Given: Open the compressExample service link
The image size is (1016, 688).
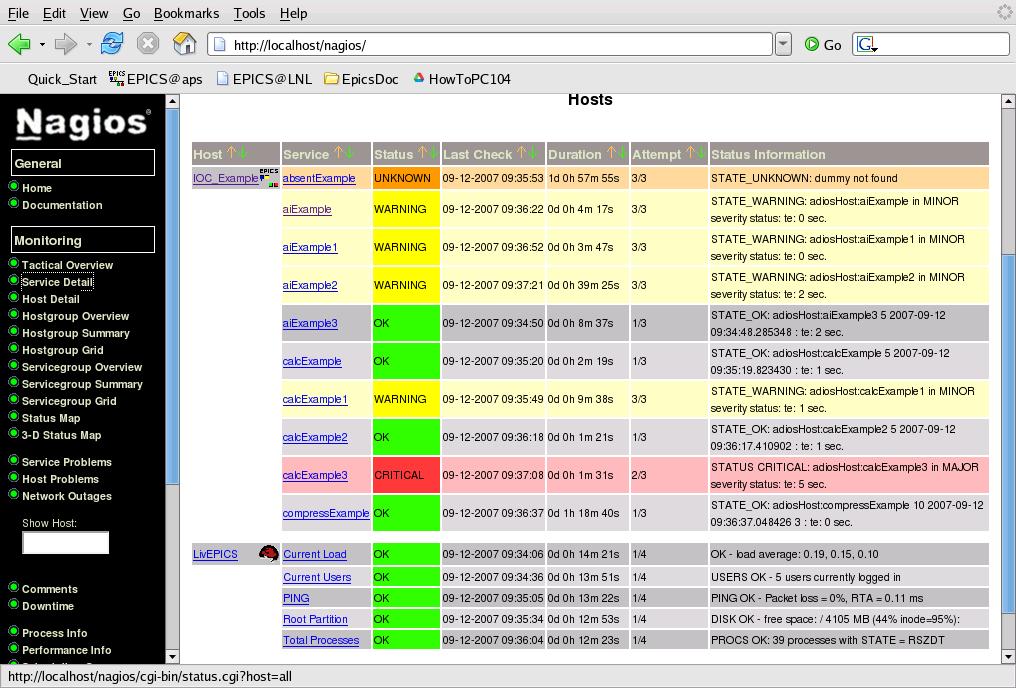Looking at the screenshot, I should coord(326,513).
